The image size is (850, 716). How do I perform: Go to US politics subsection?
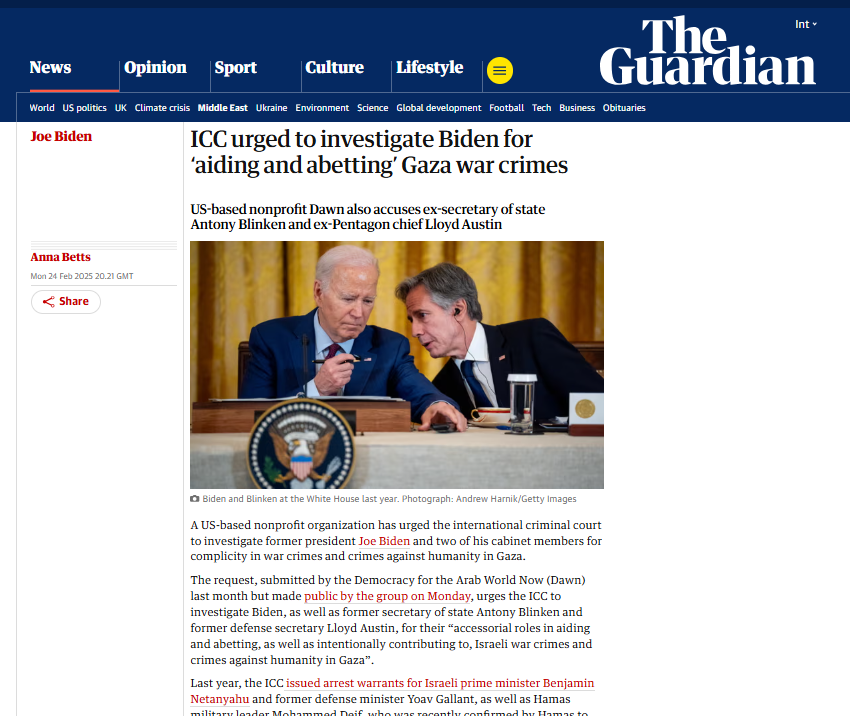(x=85, y=108)
